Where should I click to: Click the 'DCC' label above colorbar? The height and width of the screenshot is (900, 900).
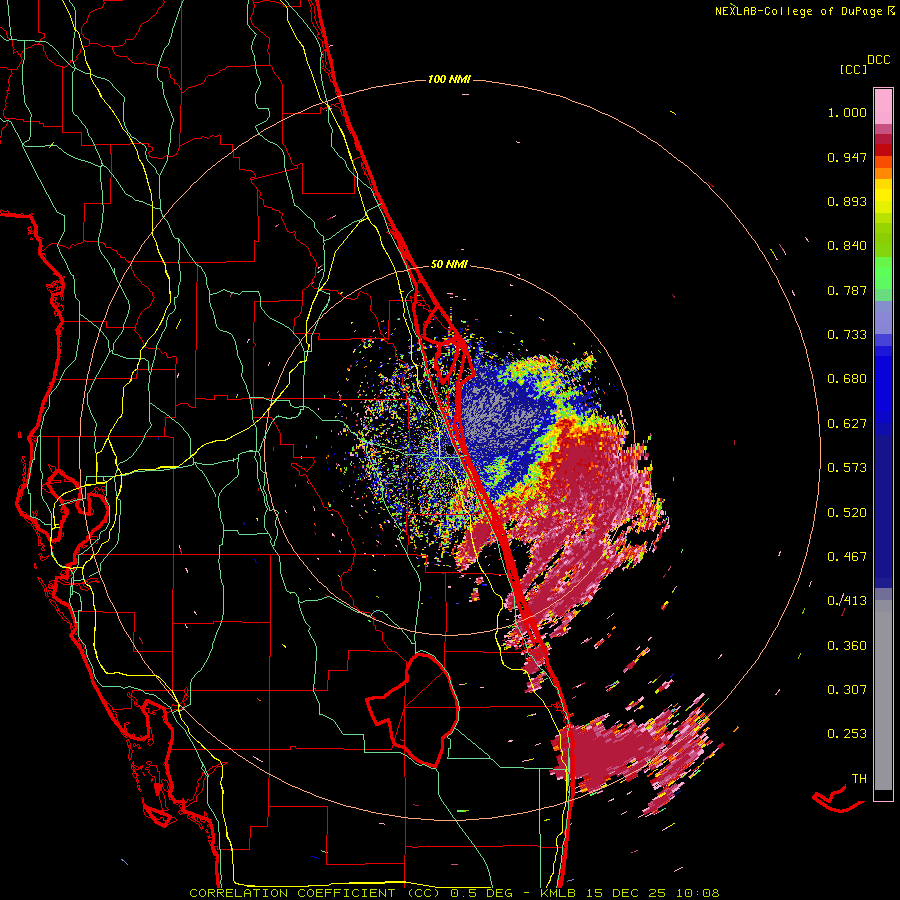pos(879,60)
